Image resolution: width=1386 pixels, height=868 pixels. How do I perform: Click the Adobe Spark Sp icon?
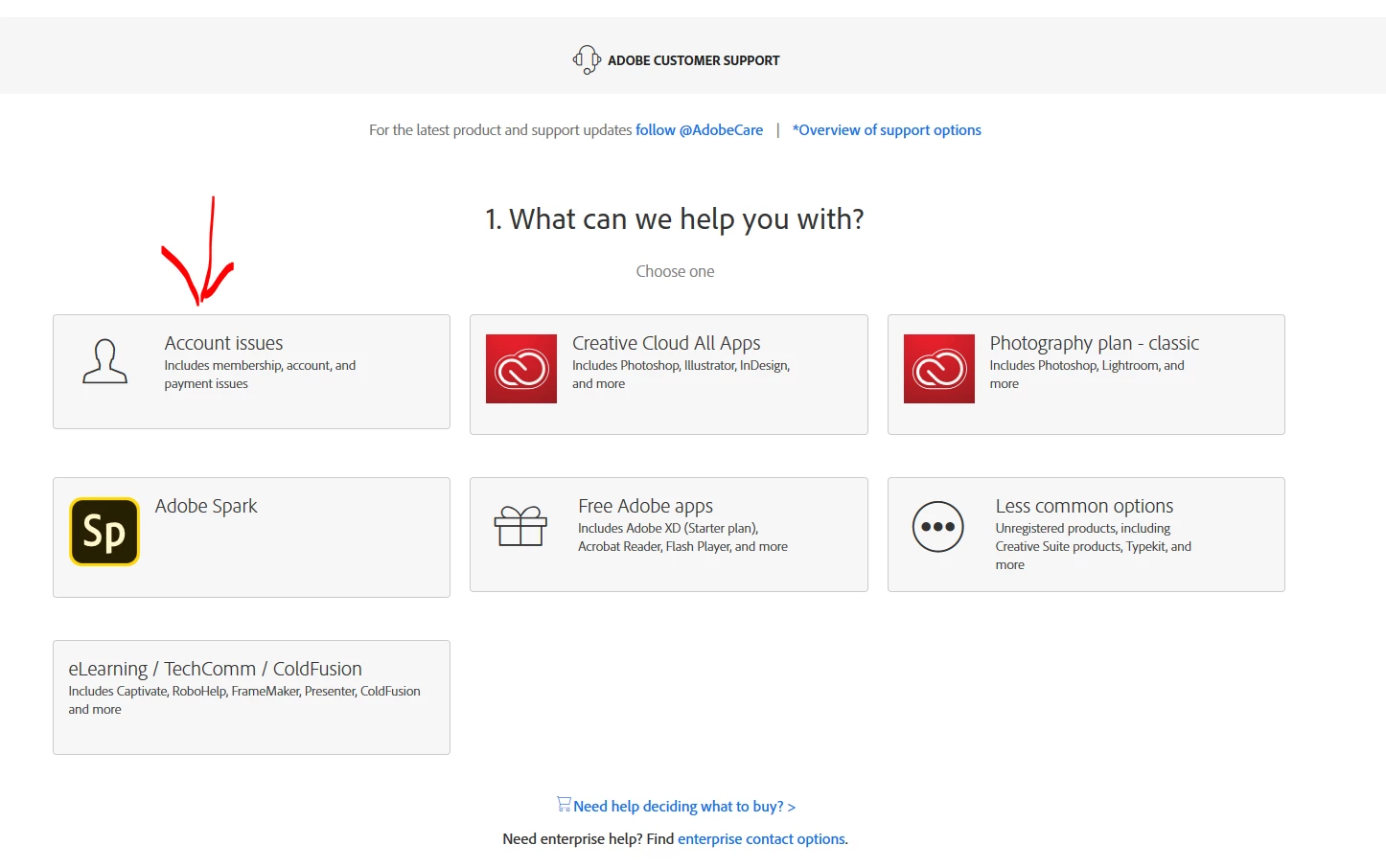(104, 532)
